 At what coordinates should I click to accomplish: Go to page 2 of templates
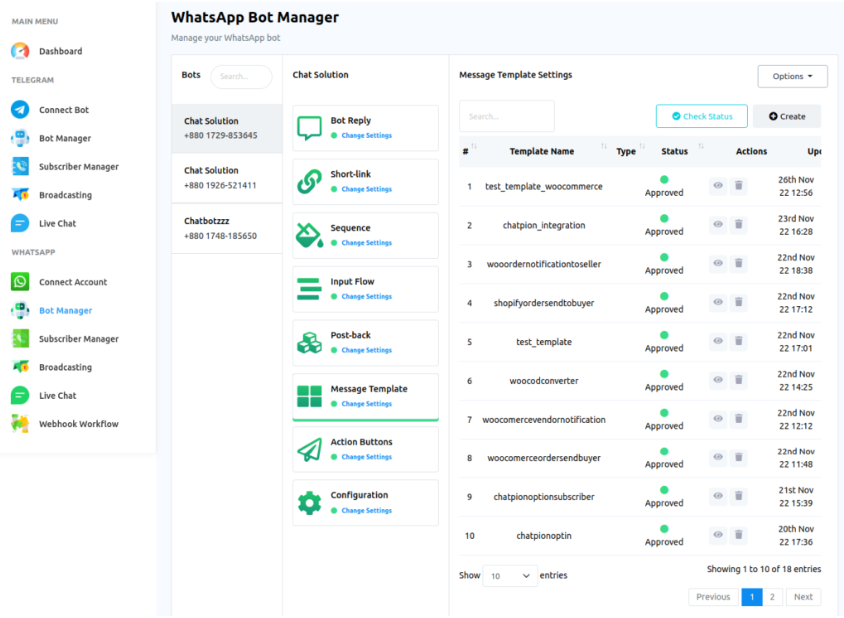(772, 596)
